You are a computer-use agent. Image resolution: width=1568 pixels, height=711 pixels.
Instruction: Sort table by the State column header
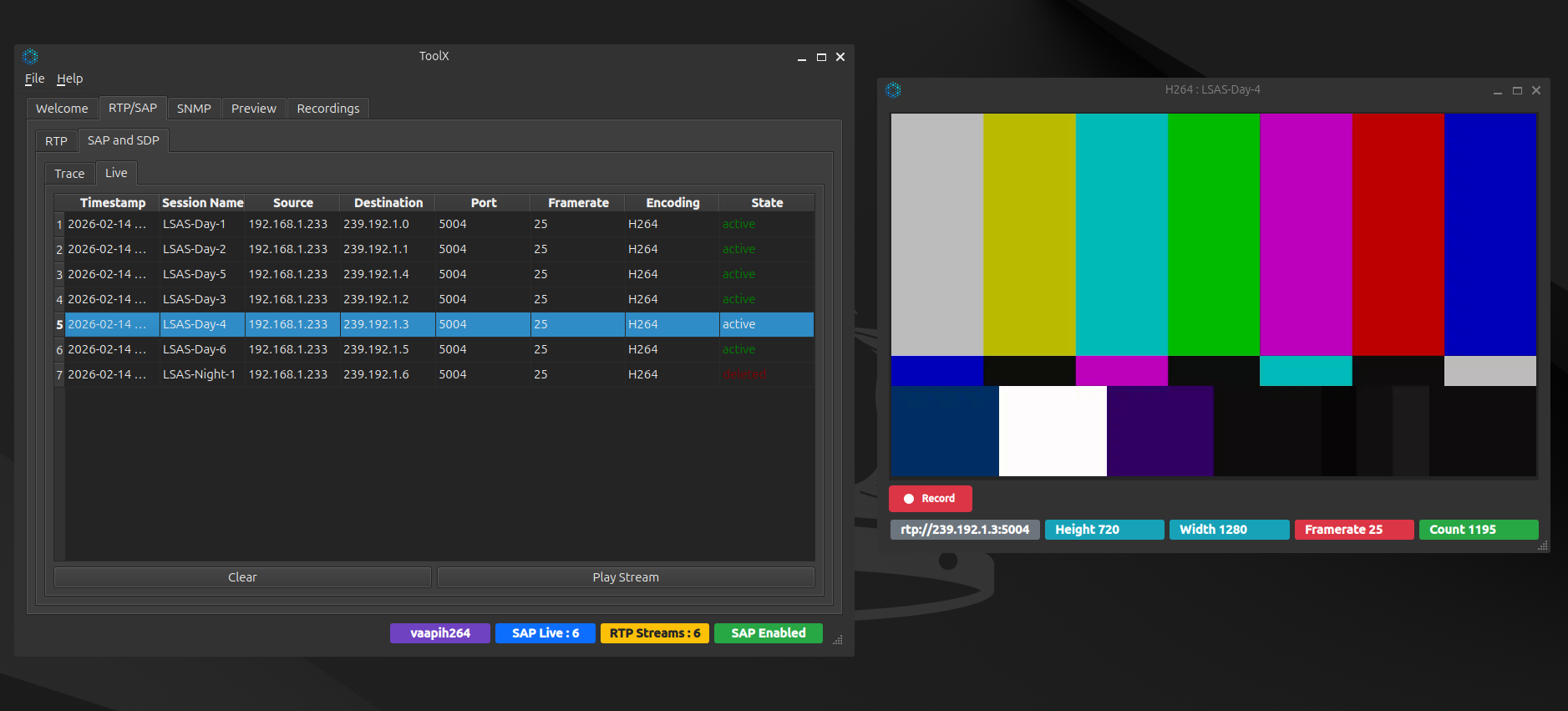pos(766,203)
